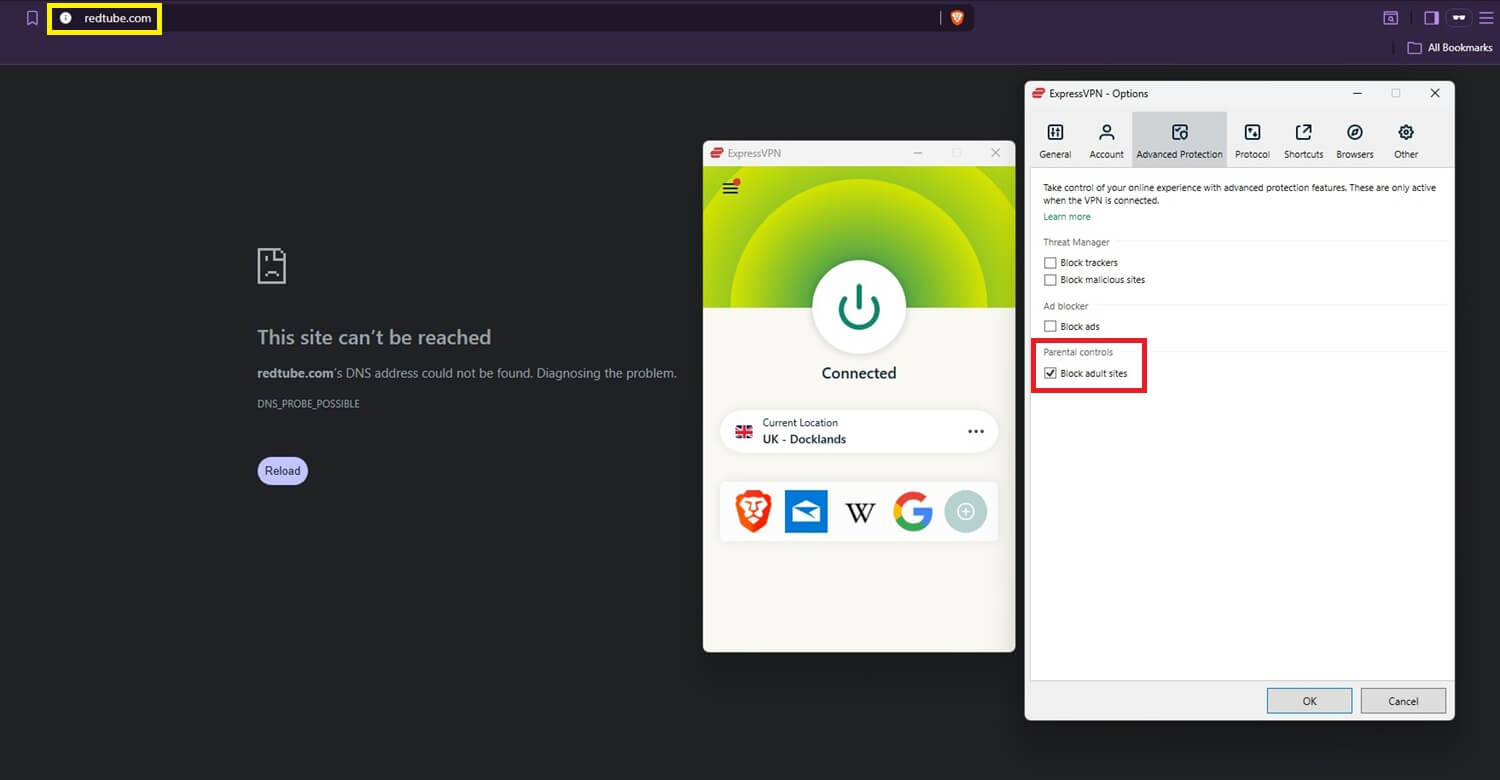Open the ExpressVPN hamburger menu
Screen dimensions: 1500x780
point(730,187)
